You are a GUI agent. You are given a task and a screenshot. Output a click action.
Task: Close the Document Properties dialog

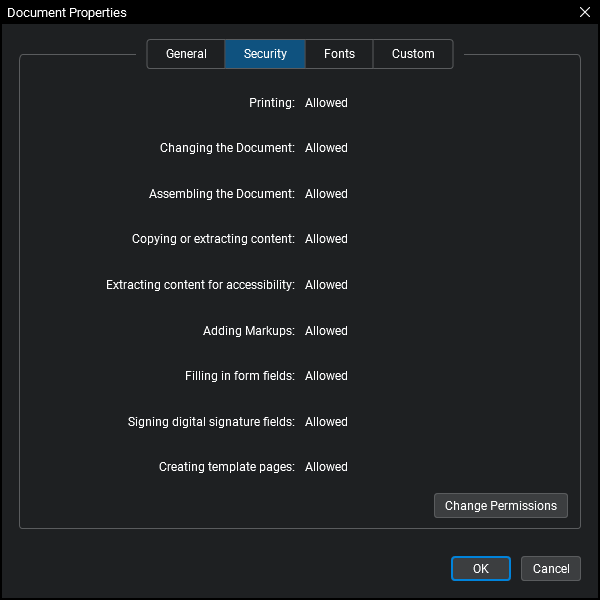[585, 12]
